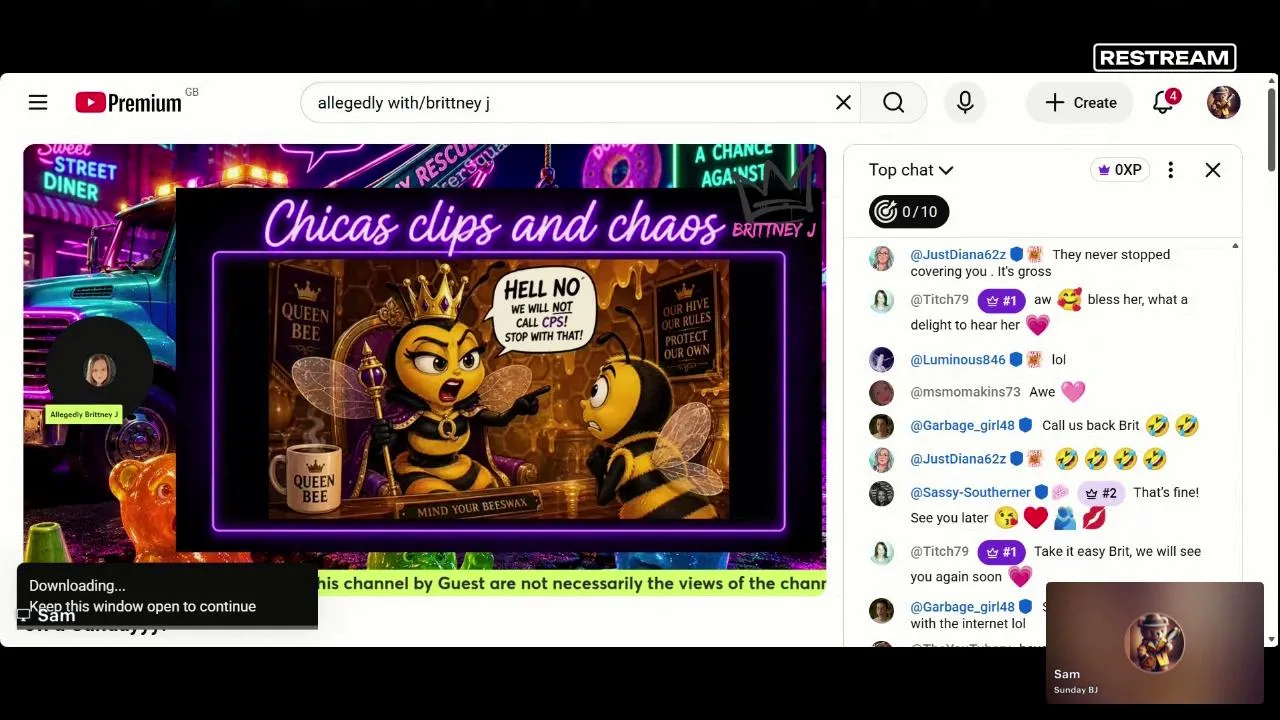
Task: Click moderator shield badge next to @Luminous846
Action: [1016, 360]
